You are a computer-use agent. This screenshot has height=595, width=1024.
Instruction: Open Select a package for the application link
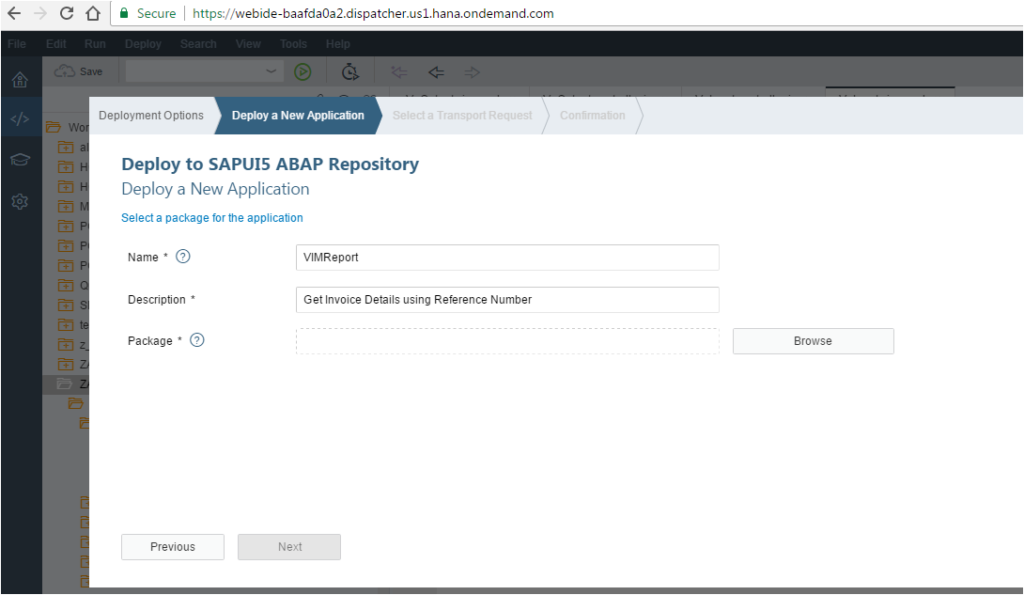212,217
